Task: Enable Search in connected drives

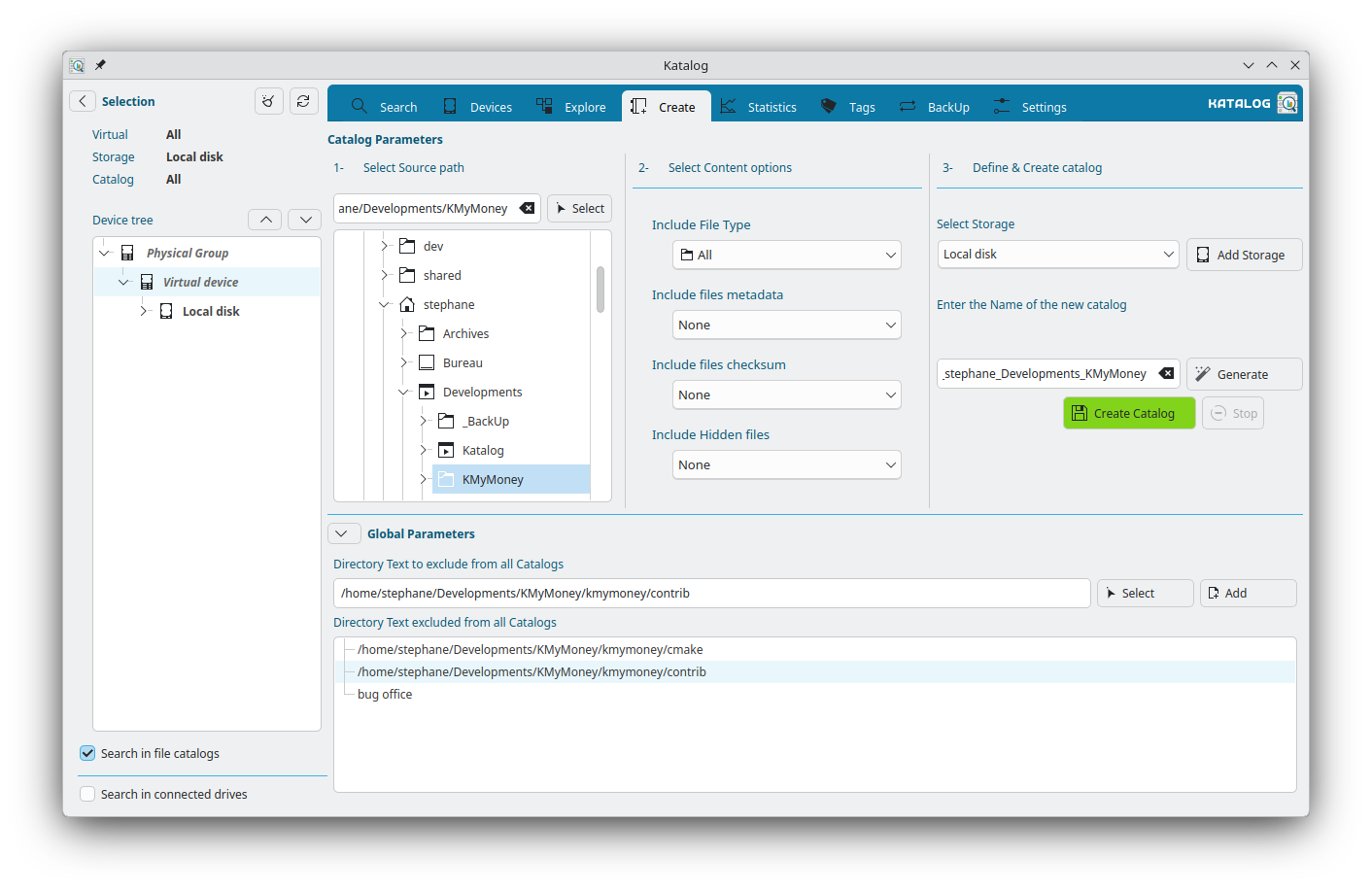Action: pos(87,793)
